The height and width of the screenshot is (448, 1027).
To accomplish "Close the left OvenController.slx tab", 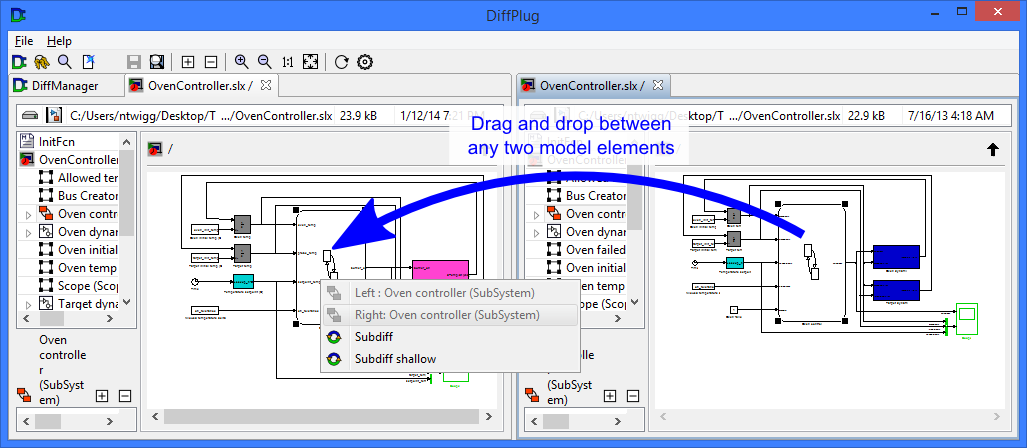I will 265,85.
